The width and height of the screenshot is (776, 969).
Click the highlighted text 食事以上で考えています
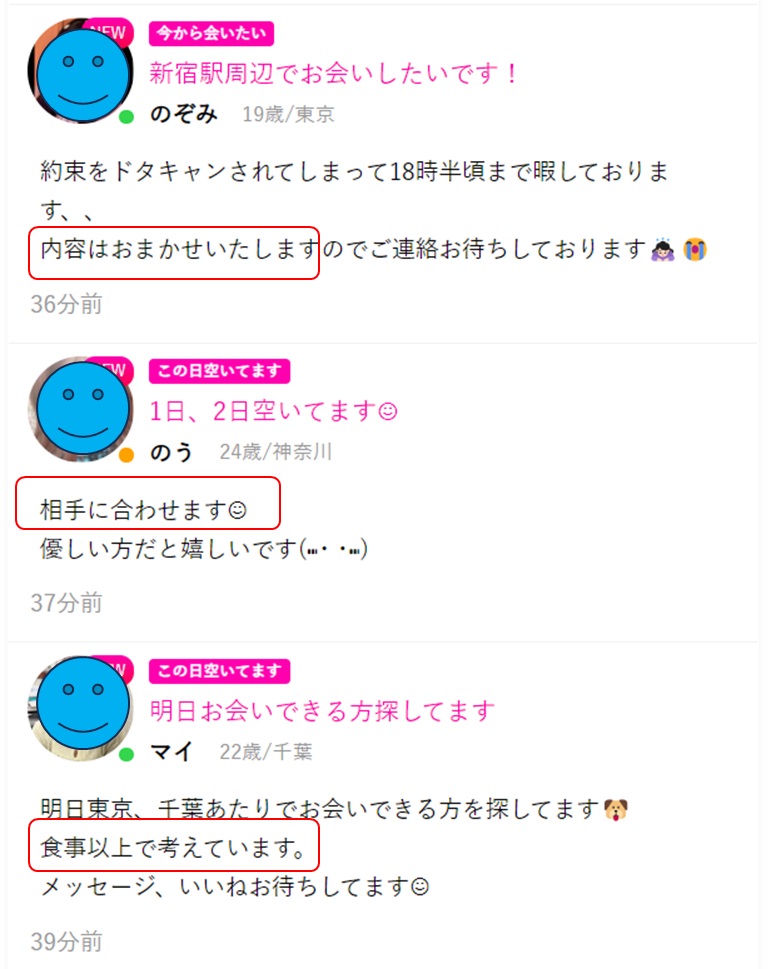(x=174, y=847)
